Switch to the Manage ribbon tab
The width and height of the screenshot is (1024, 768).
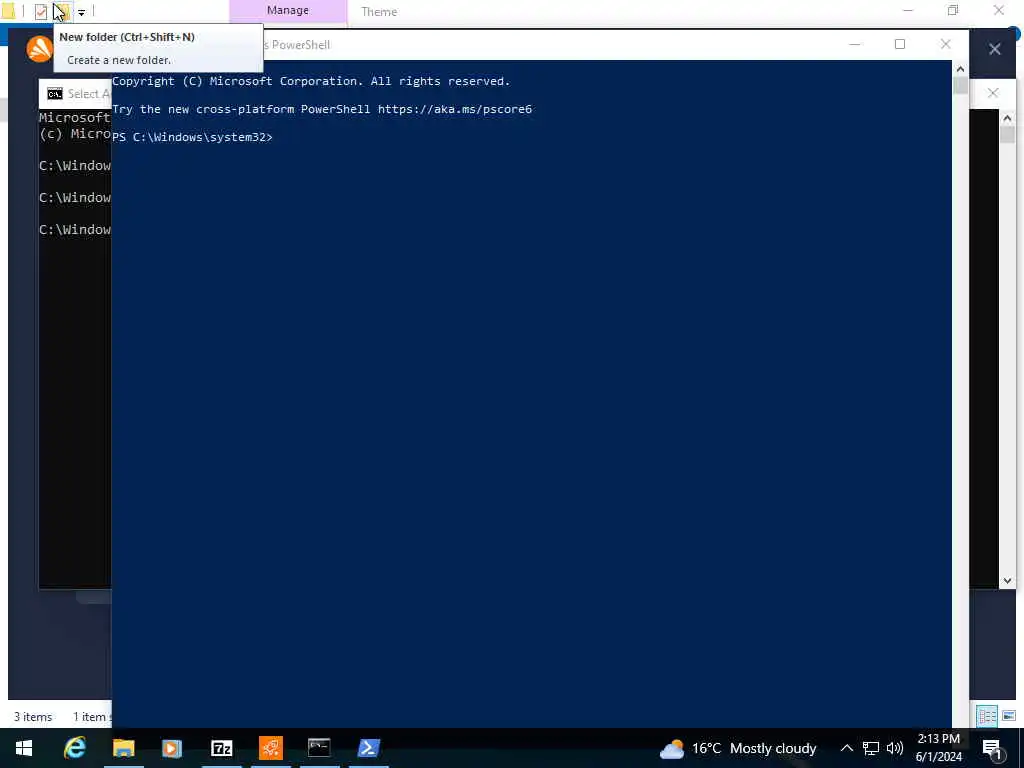click(x=287, y=10)
